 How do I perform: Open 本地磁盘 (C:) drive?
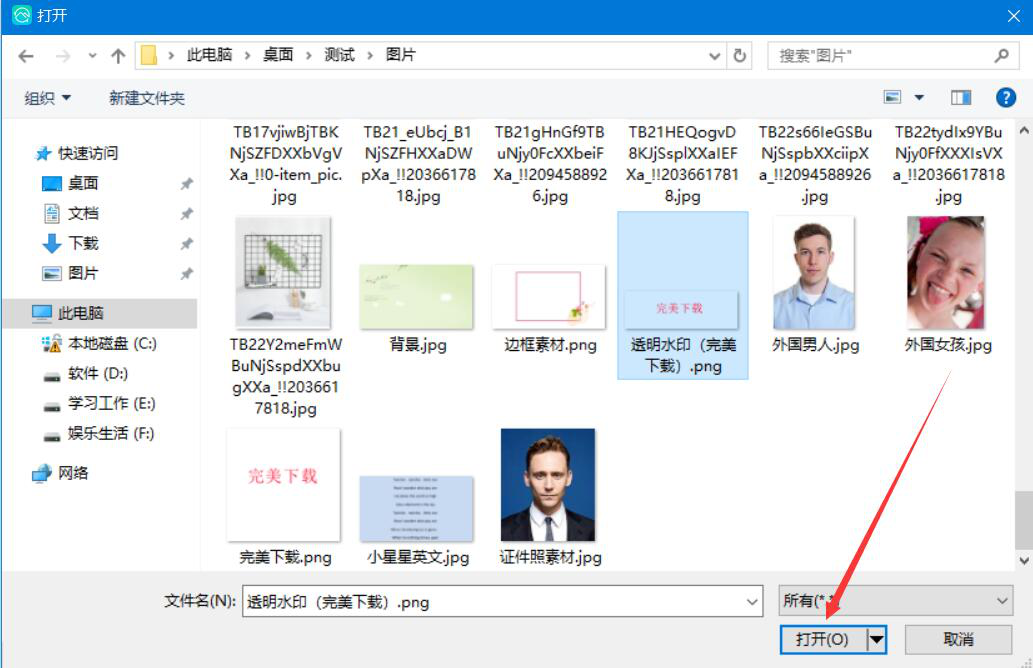(112, 343)
